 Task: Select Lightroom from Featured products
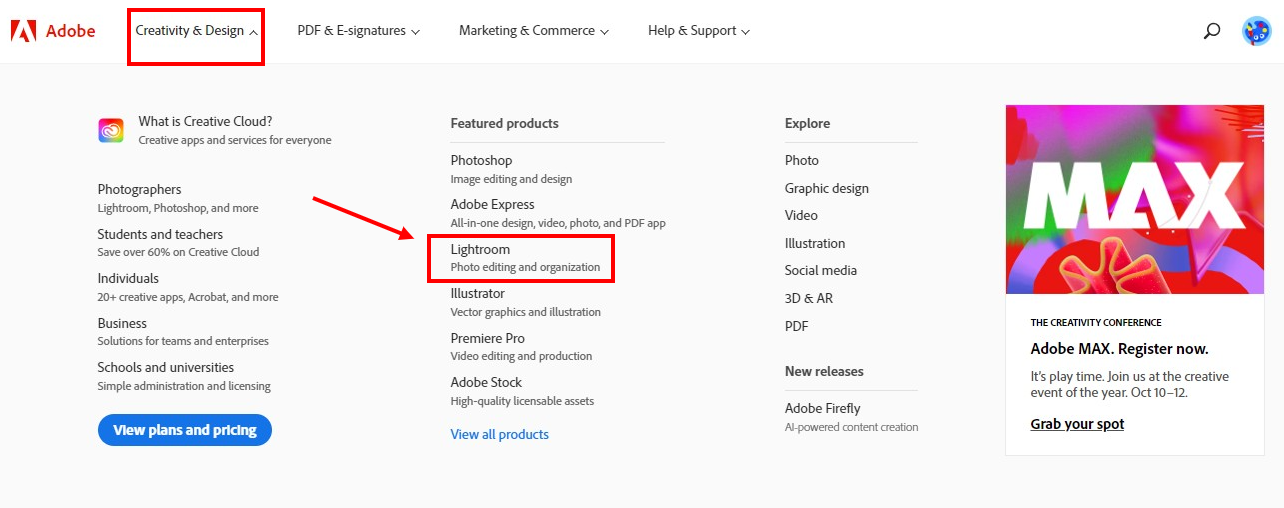pos(480,249)
